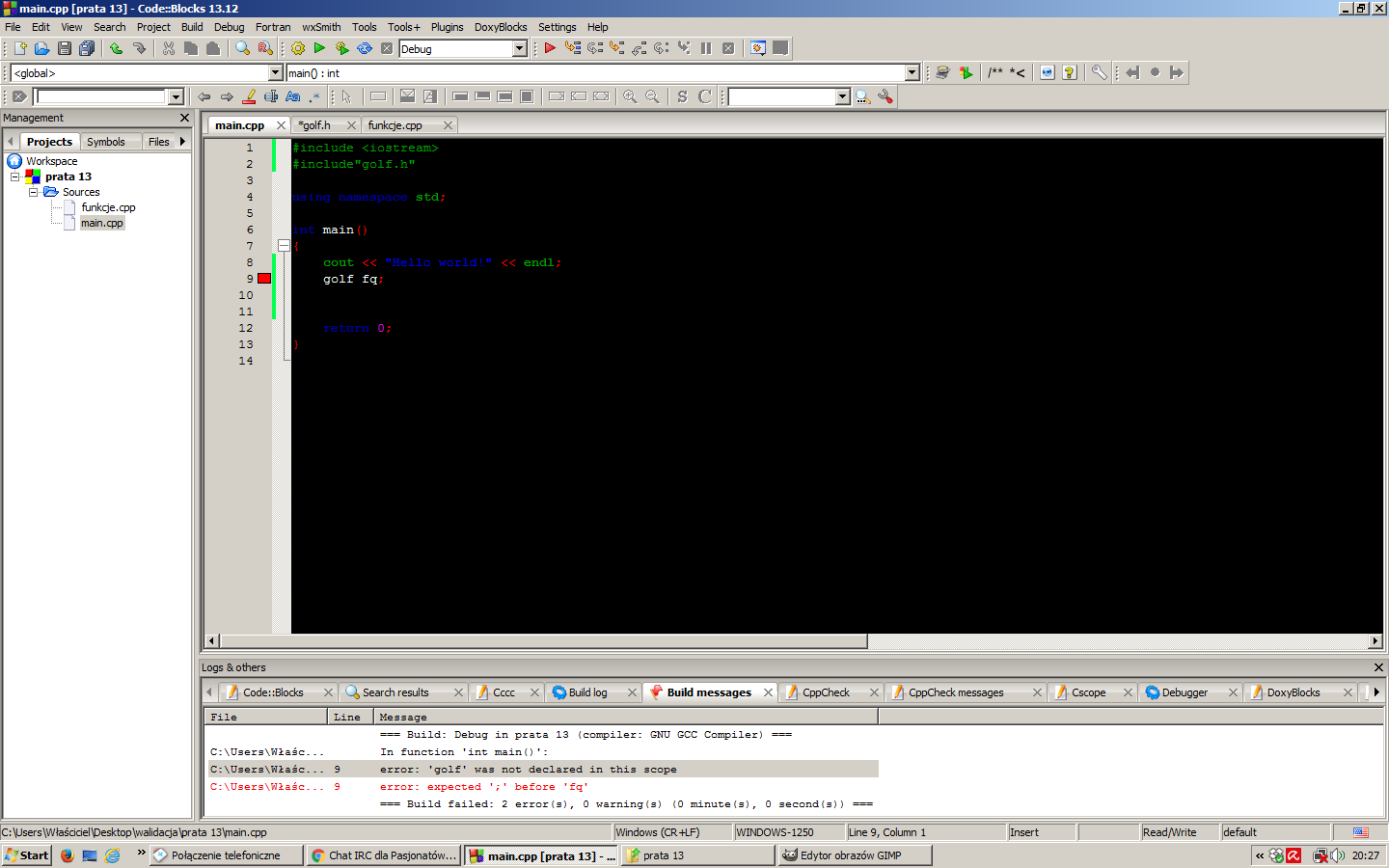The width and height of the screenshot is (1389, 868).
Task: Toggle highlight occurrences marker icon
Action: [249, 96]
